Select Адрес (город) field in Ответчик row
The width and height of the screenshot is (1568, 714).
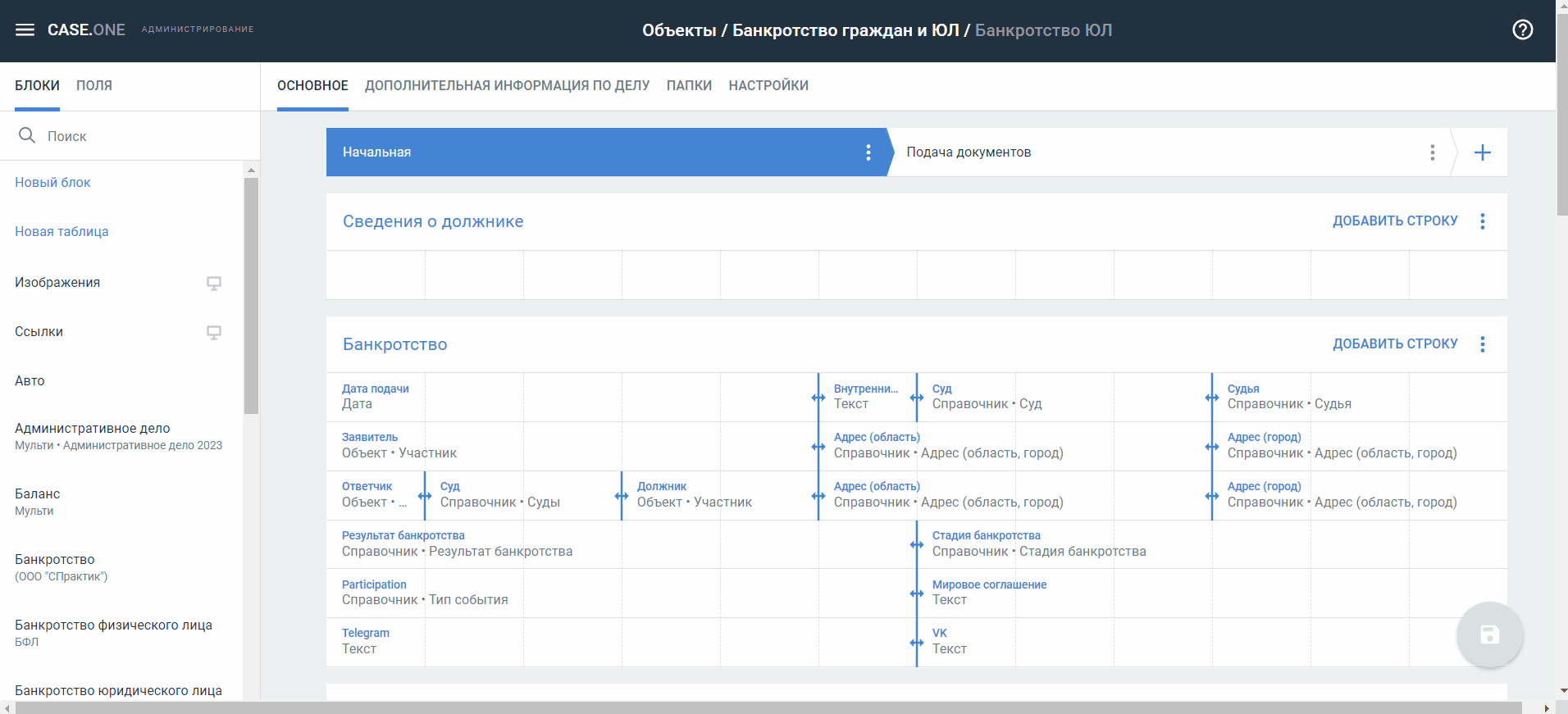pyautogui.click(x=1360, y=494)
